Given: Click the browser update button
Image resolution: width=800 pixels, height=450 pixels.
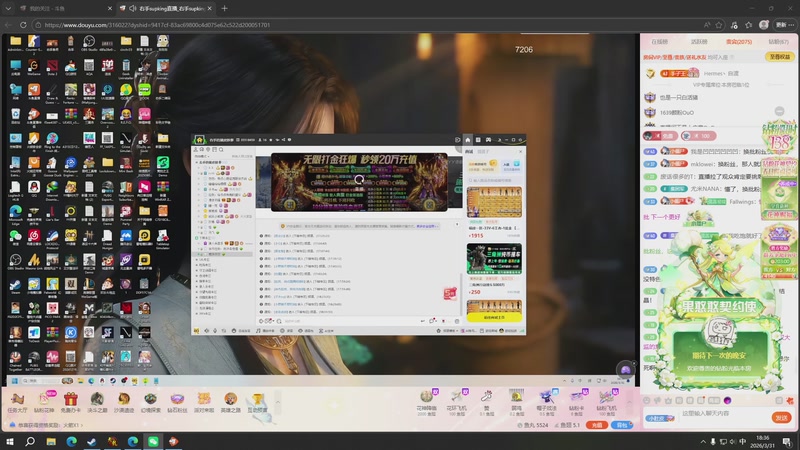Looking at the screenshot, I should [785, 24].
